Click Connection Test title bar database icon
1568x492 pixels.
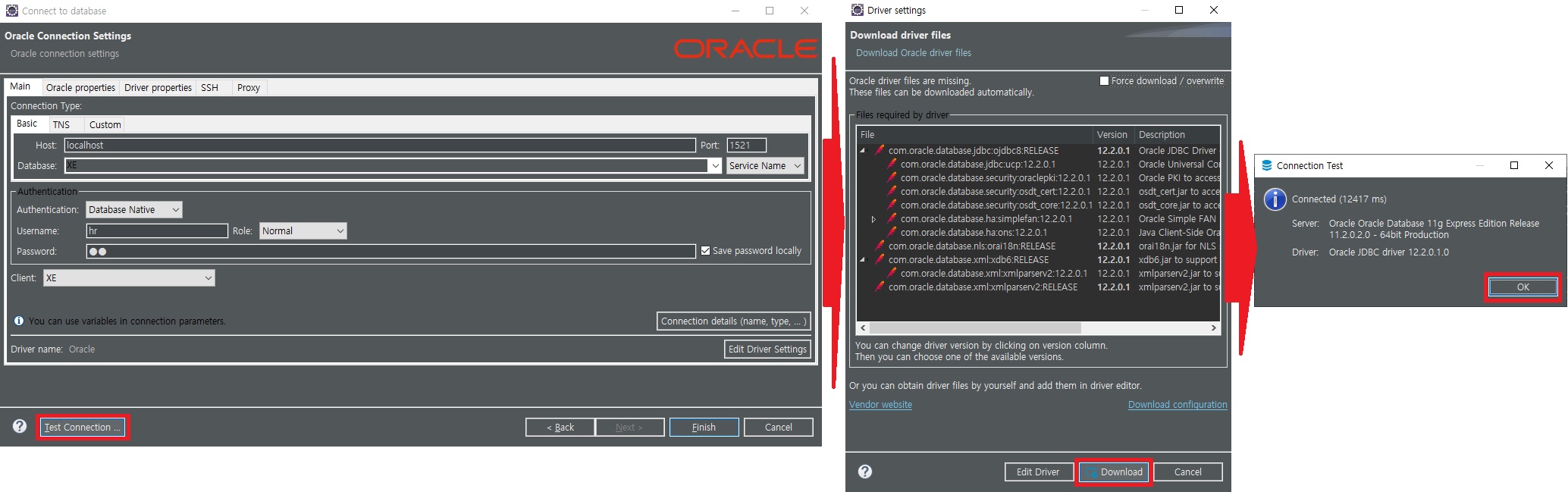tap(1266, 165)
